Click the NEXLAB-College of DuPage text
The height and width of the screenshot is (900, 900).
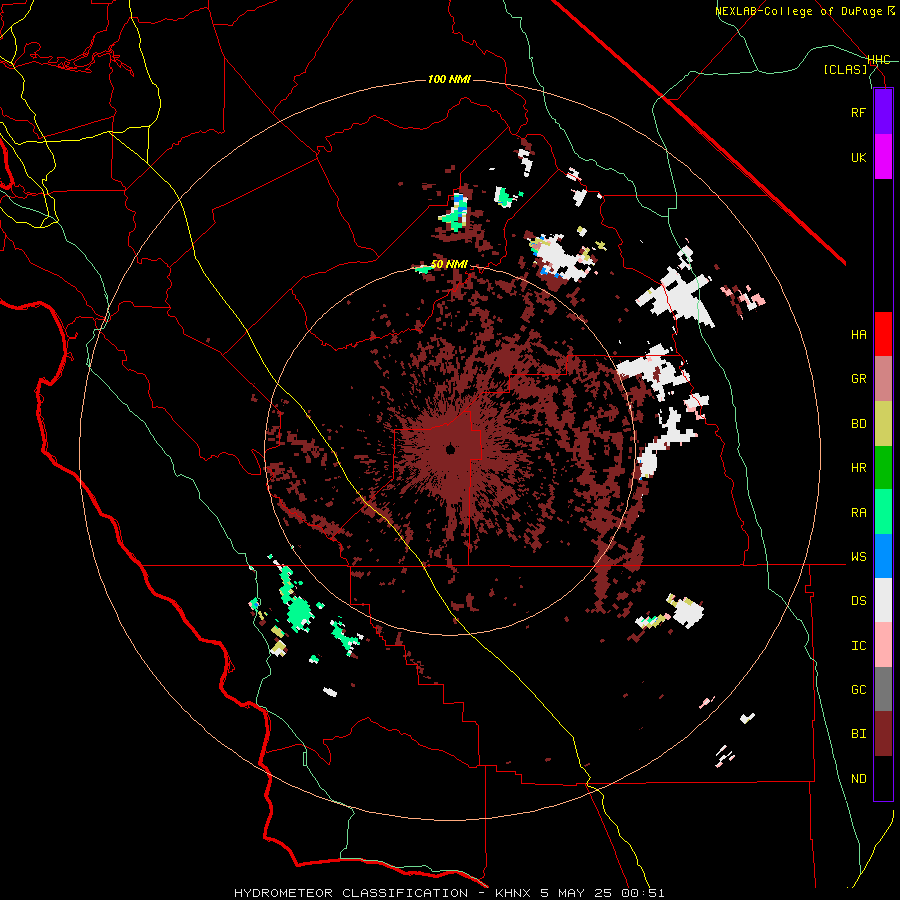pos(800,11)
